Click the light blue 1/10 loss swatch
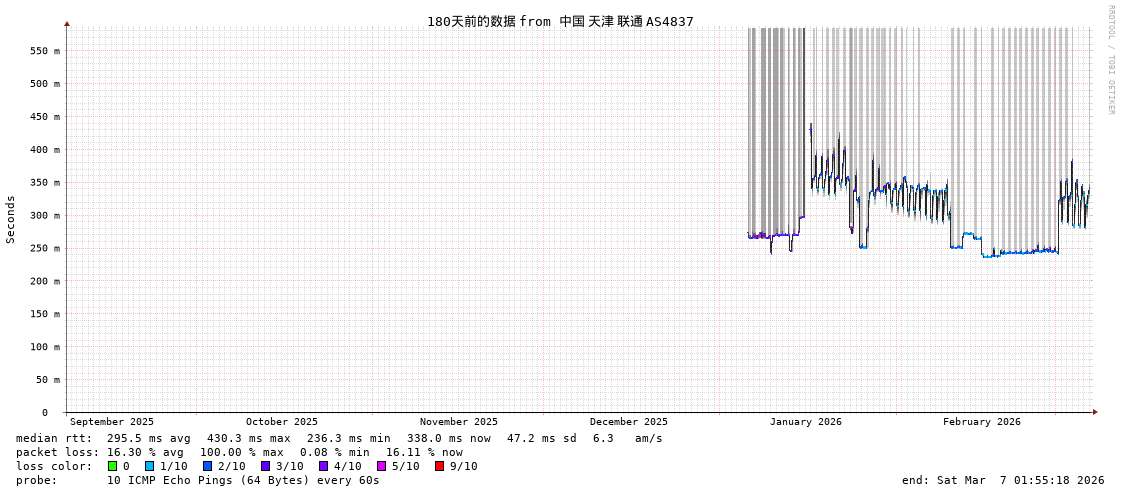Screen dimensions: 1121x494 click(x=149, y=466)
